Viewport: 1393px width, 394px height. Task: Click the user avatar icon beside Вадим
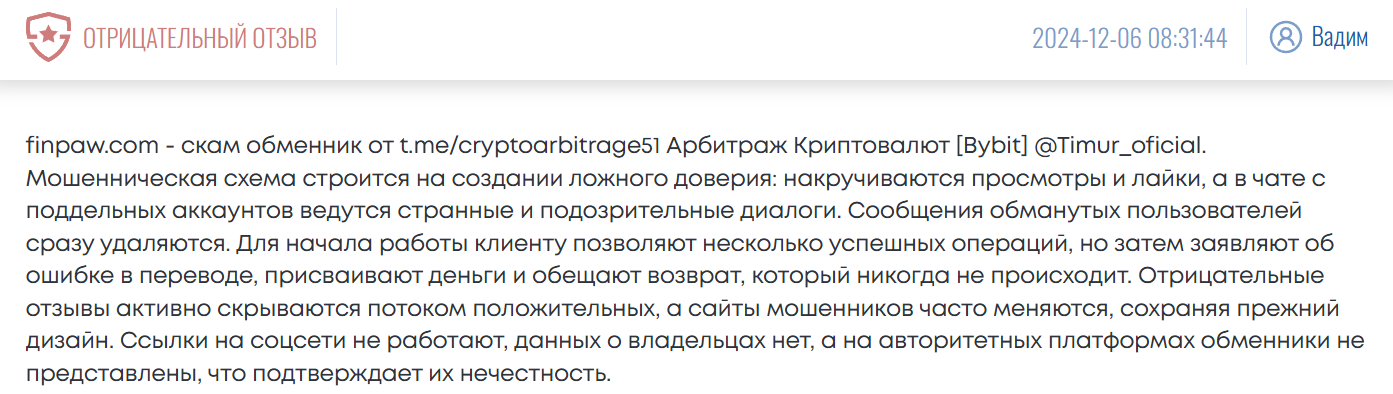click(x=1285, y=38)
